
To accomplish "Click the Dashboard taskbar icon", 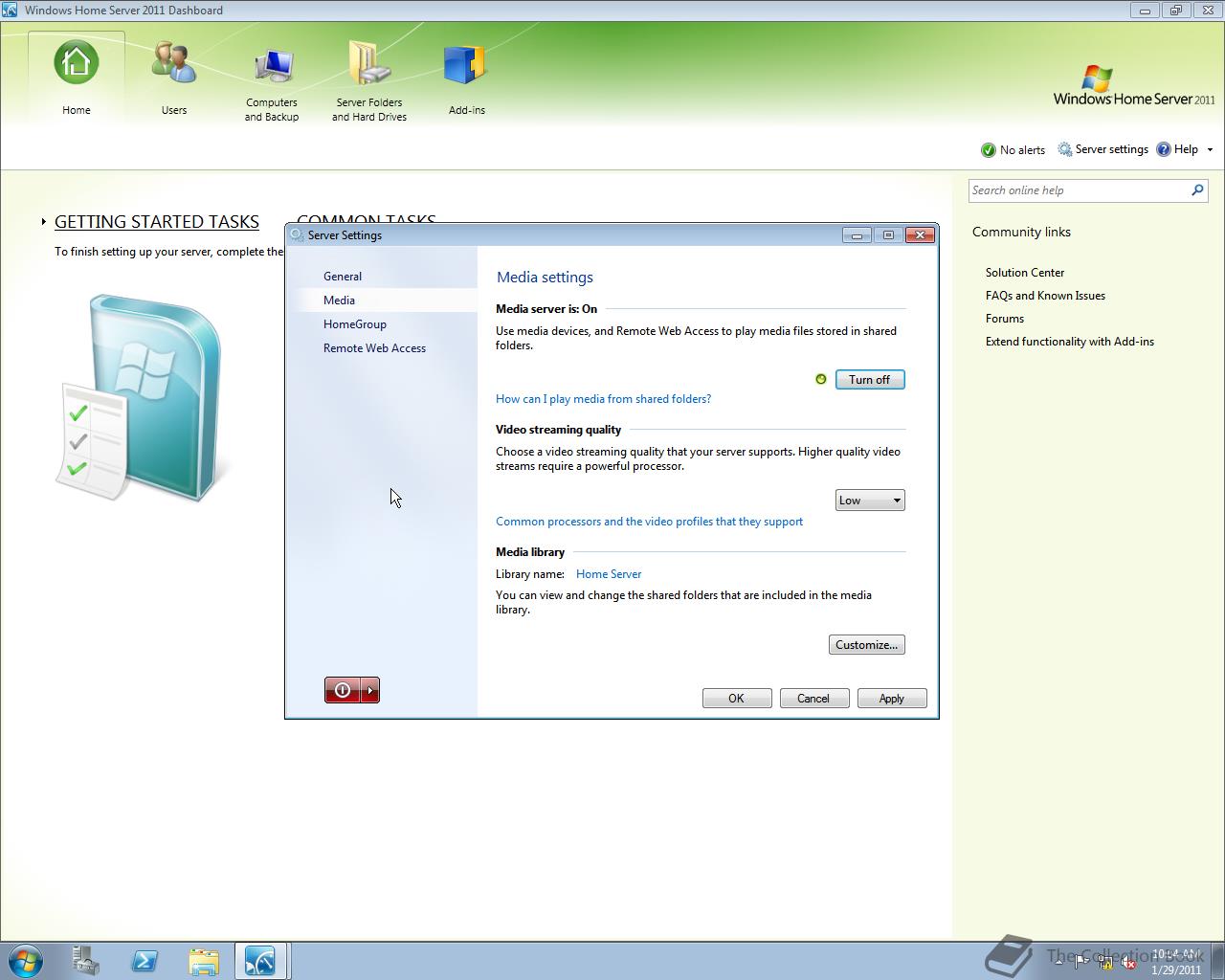I will (x=260, y=961).
